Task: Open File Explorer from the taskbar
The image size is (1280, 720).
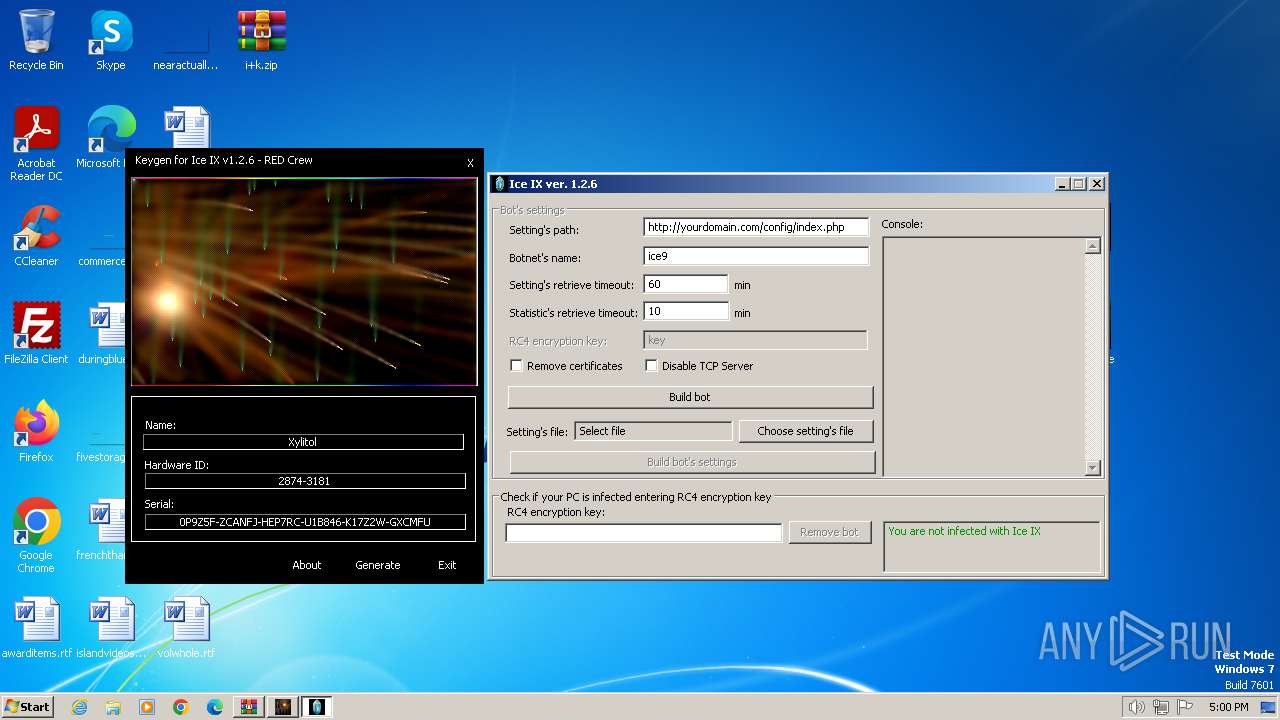Action: tap(113, 707)
